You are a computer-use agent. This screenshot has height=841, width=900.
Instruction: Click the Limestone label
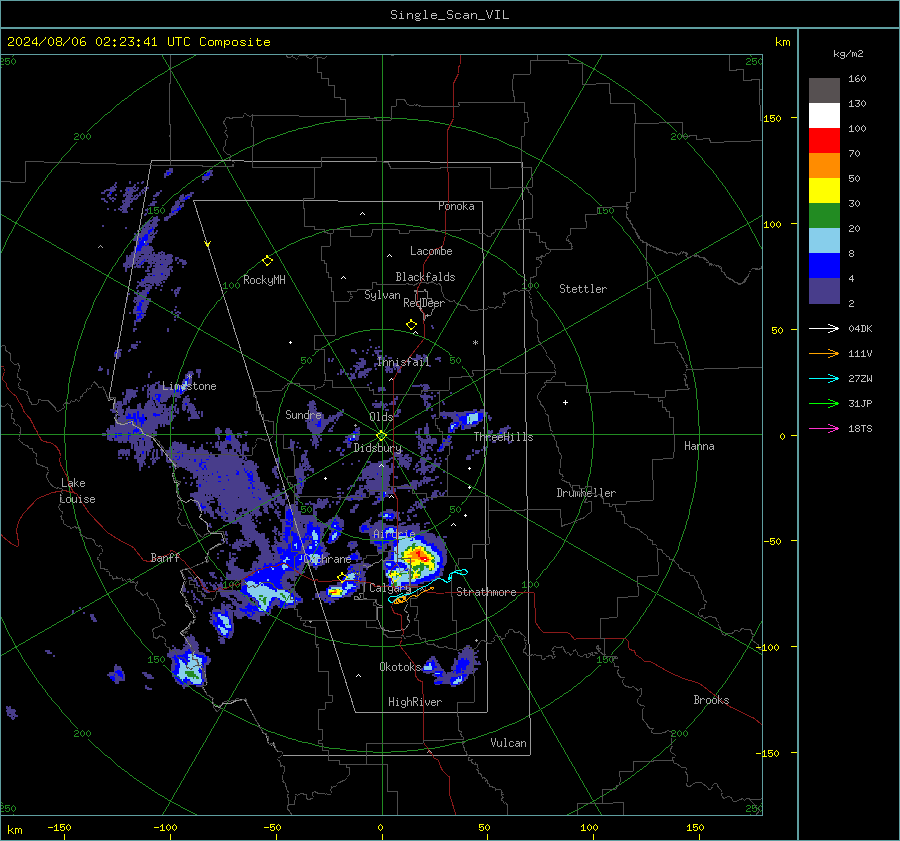(189, 386)
